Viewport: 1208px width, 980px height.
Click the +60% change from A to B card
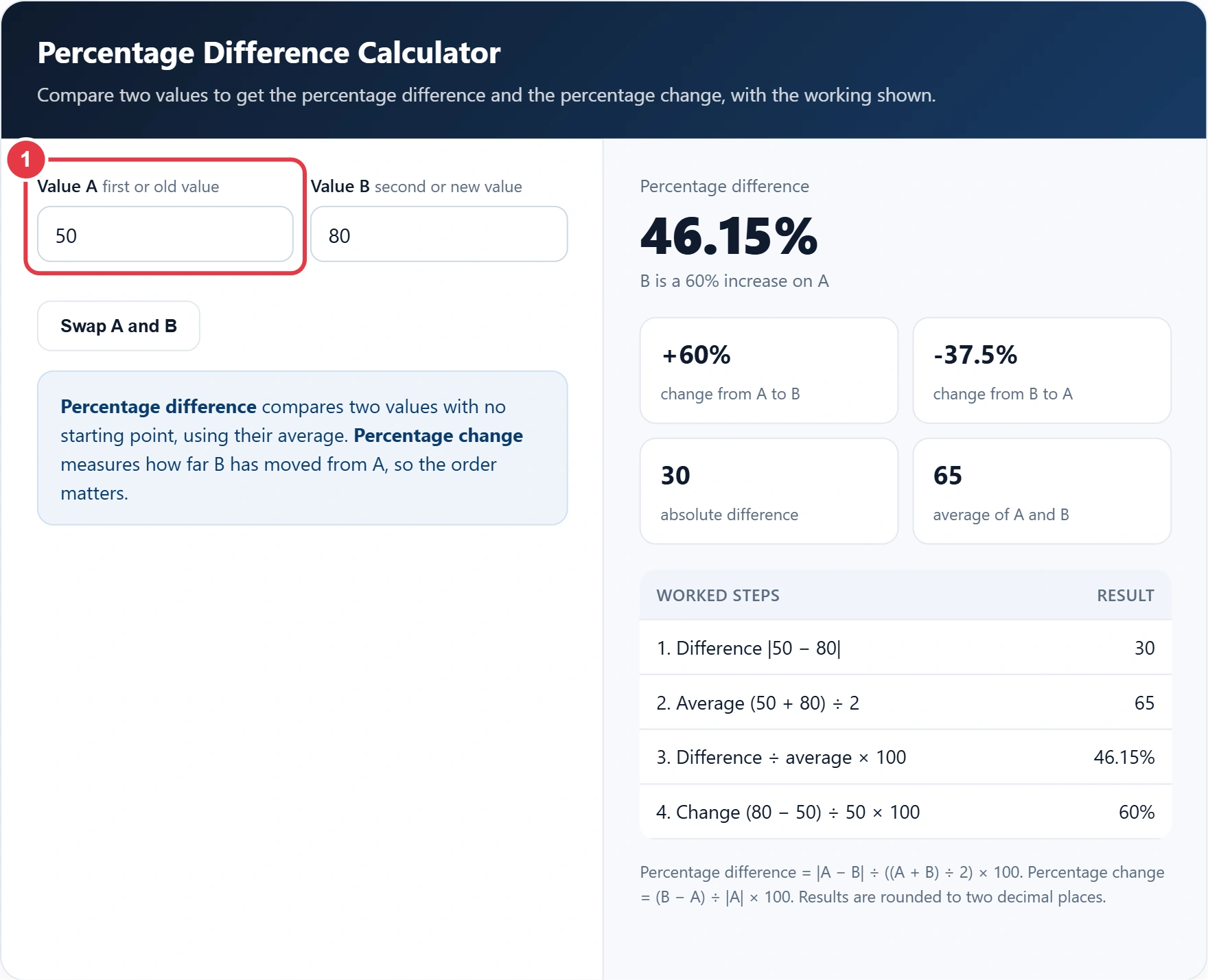coord(769,371)
